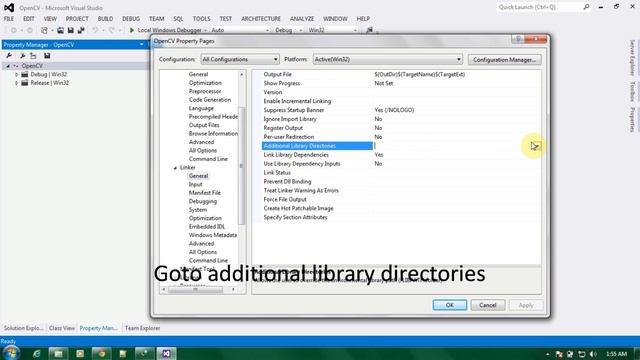
Task: Open the Platform dropdown showing Active(Win32)
Action: 387,60
